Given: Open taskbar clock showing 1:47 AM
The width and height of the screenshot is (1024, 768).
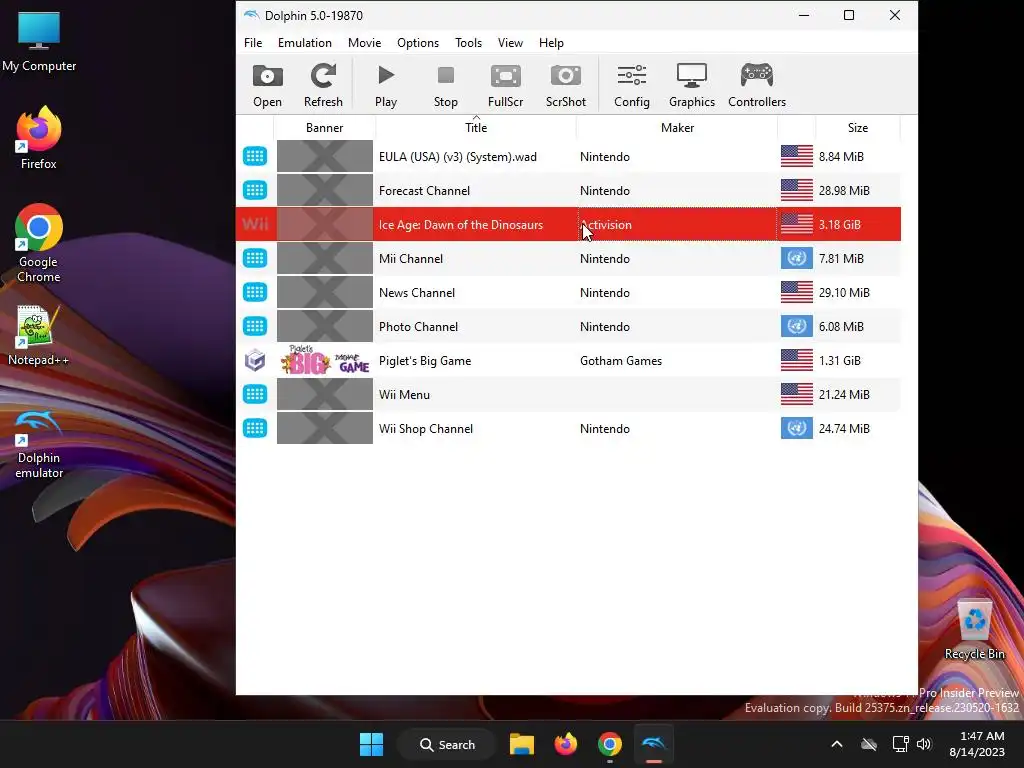Looking at the screenshot, I should tap(977, 744).
